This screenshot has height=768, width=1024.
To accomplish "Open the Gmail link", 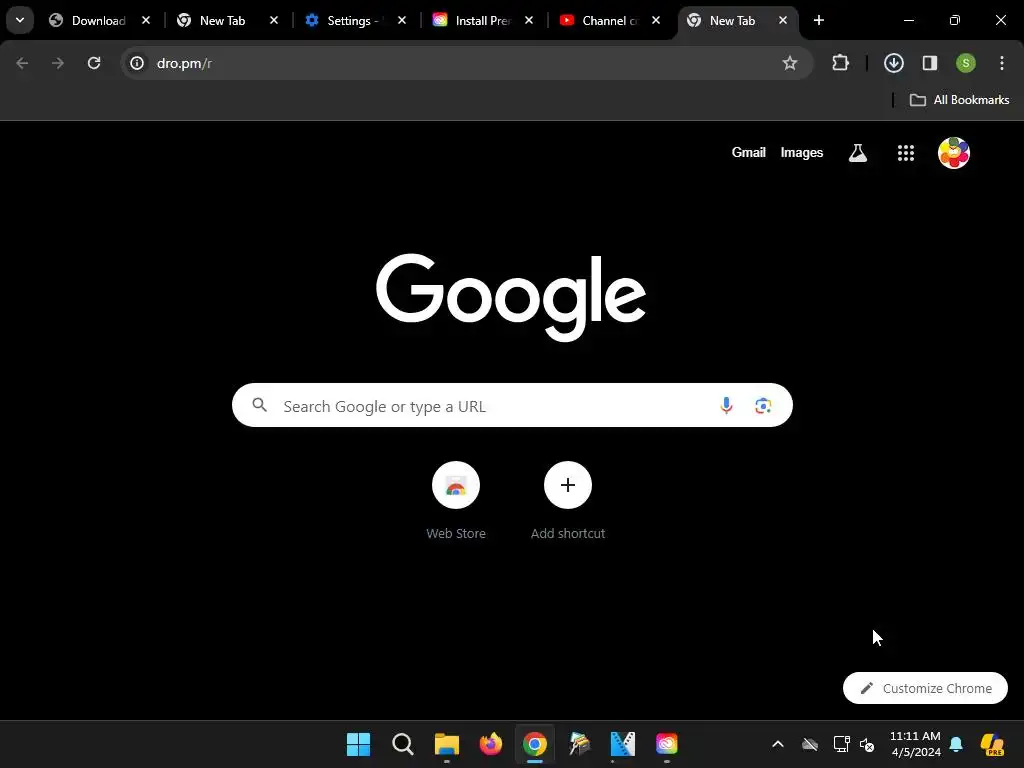I will tap(748, 153).
